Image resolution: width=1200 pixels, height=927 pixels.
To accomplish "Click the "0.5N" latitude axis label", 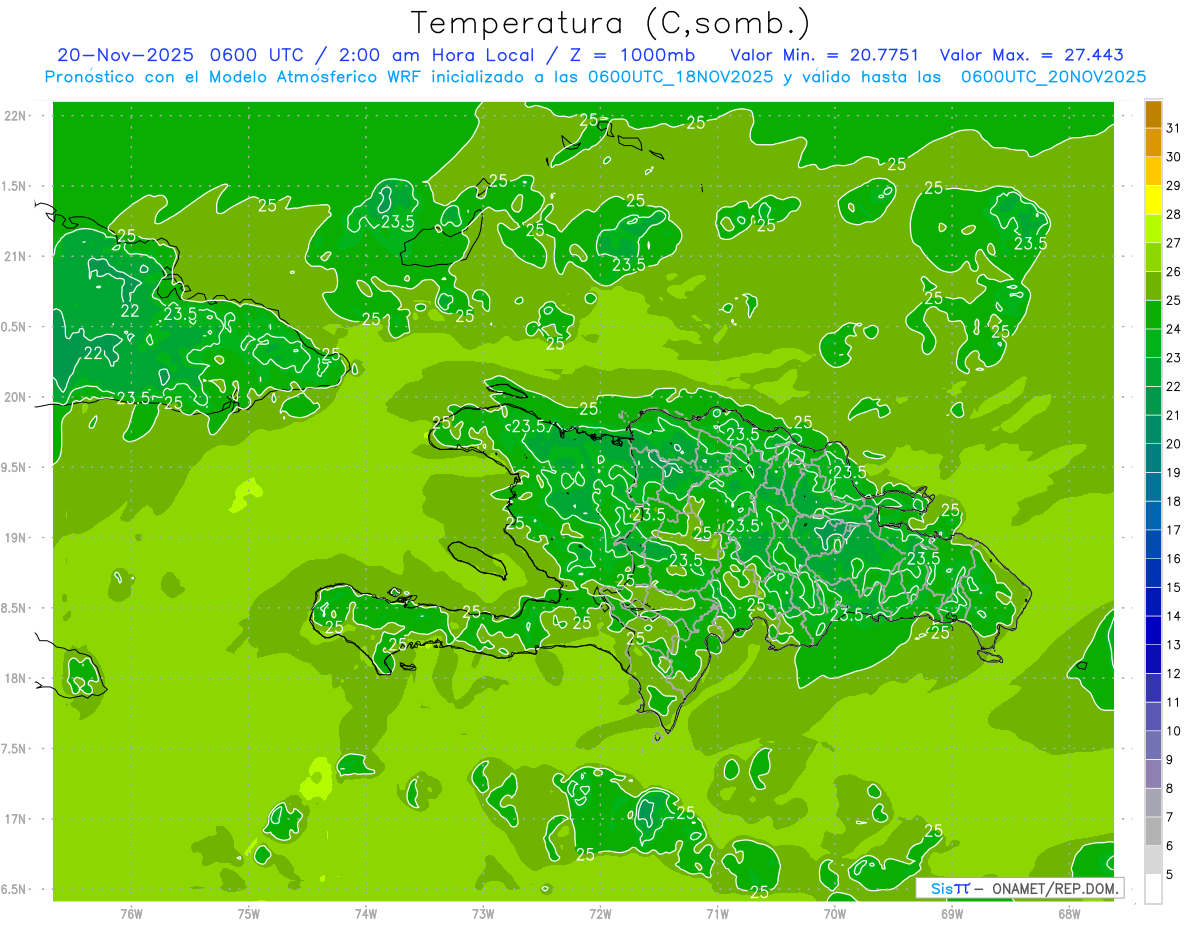I will [15, 327].
